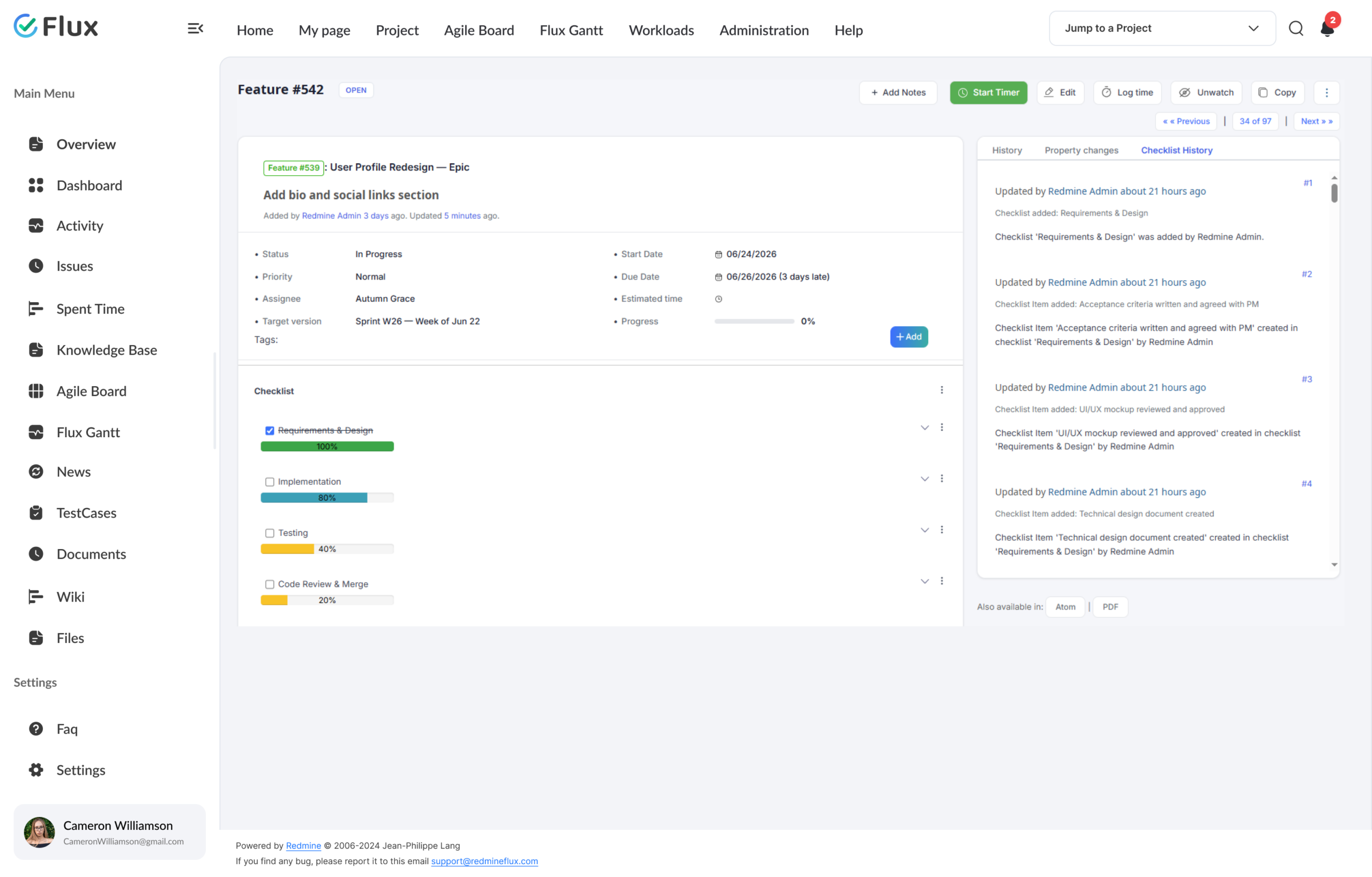Image resolution: width=1372 pixels, height=877 pixels.
Task: Open Workloads in the top menu
Action: [x=661, y=30]
